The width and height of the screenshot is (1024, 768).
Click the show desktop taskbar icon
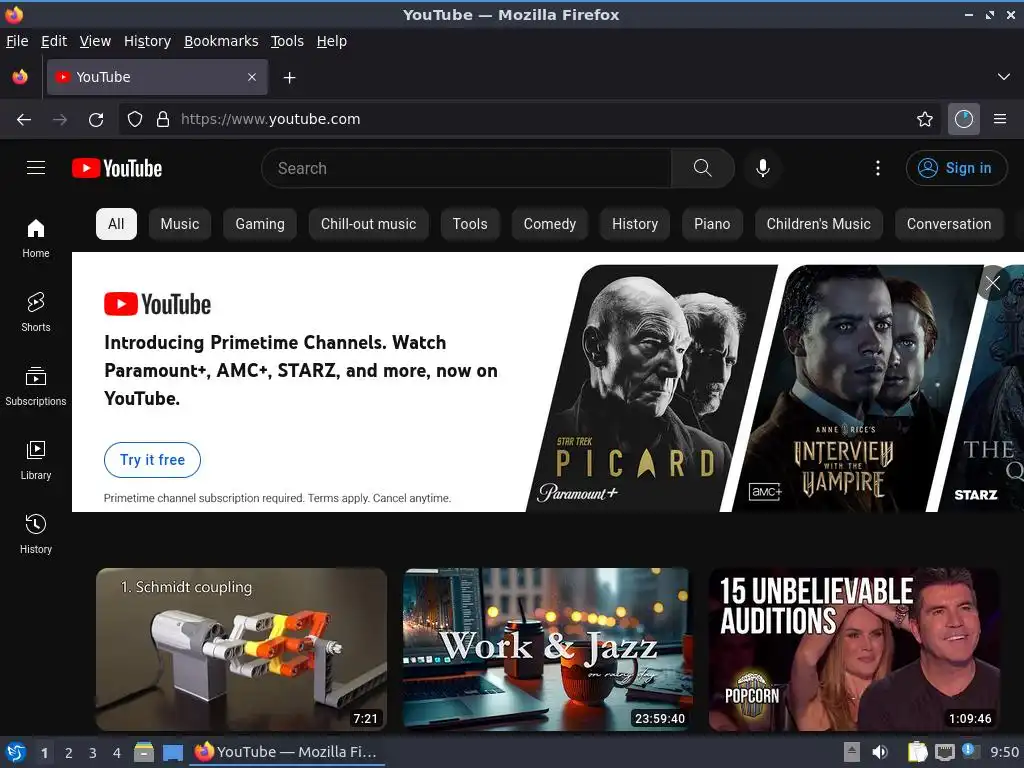172,752
